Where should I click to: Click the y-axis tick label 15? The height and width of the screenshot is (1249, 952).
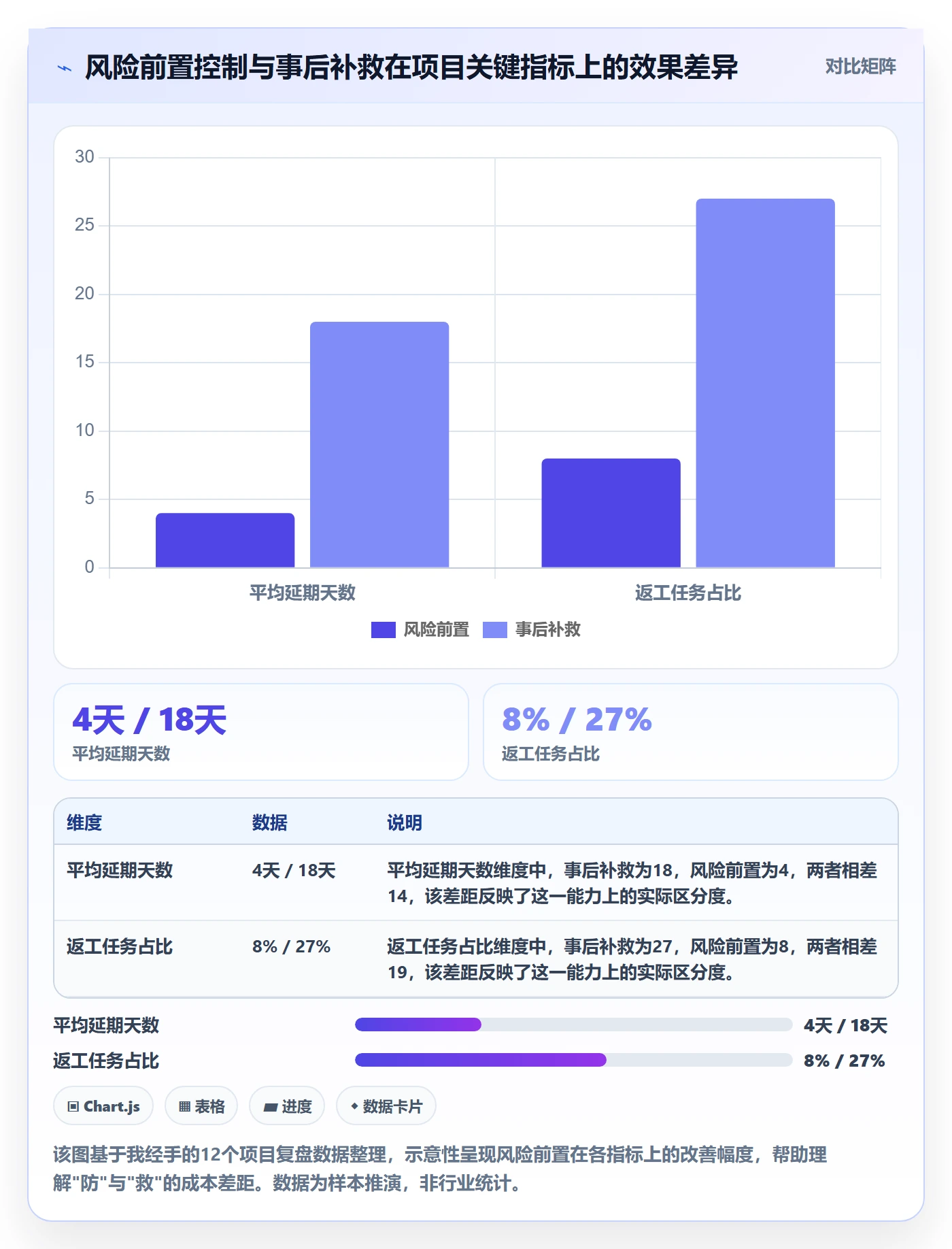(x=84, y=362)
